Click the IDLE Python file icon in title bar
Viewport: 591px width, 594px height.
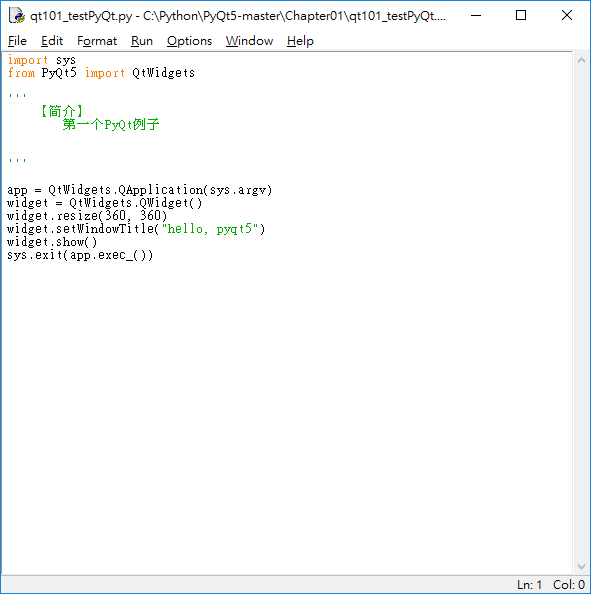point(17,16)
